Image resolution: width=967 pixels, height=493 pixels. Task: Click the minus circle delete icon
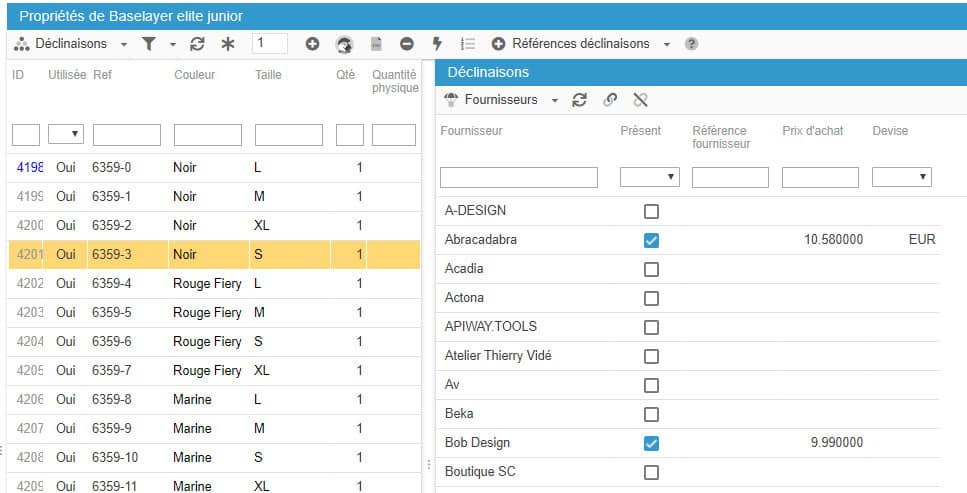(406, 44)
